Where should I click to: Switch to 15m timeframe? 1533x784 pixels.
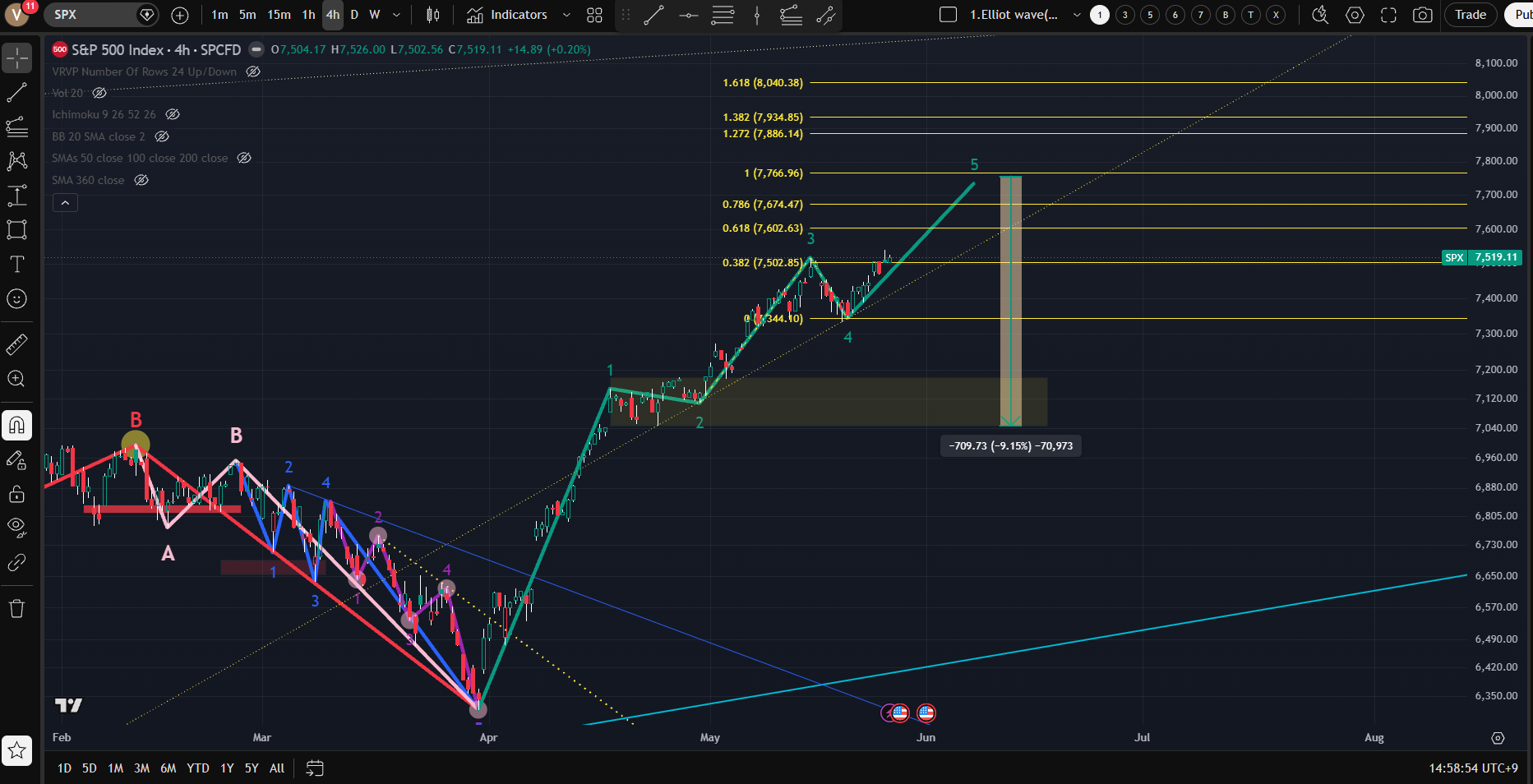tap(279, 15)
